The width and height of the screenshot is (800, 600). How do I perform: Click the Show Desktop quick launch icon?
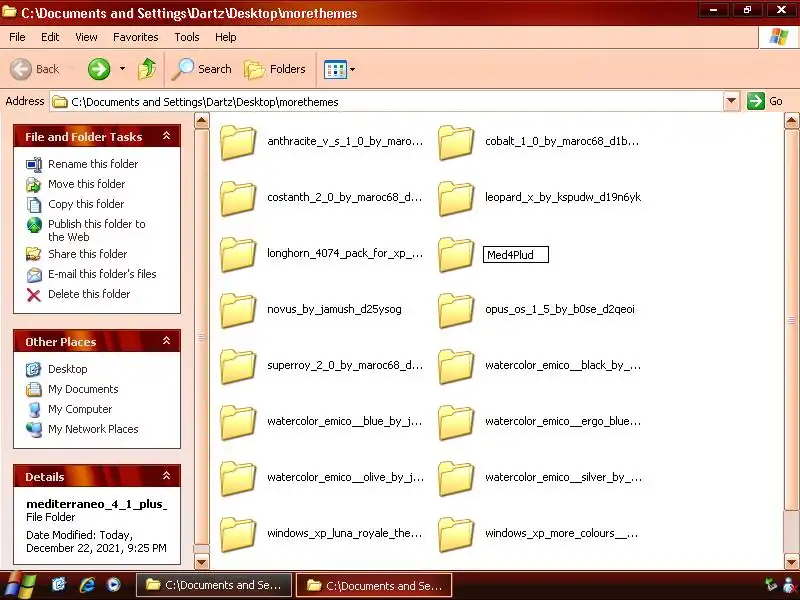tap(59, 585)
